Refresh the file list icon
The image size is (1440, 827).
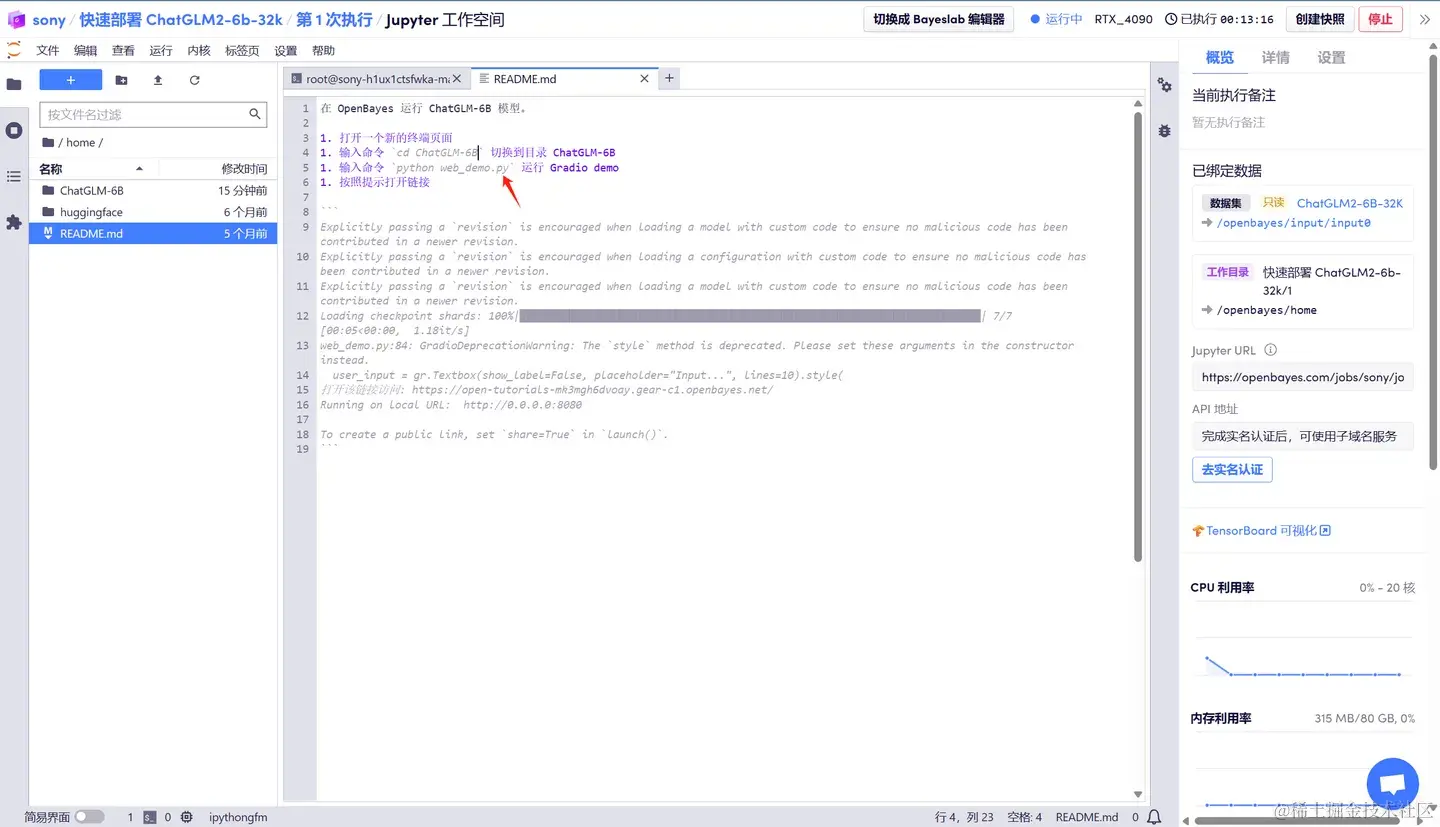pos(194,80)
